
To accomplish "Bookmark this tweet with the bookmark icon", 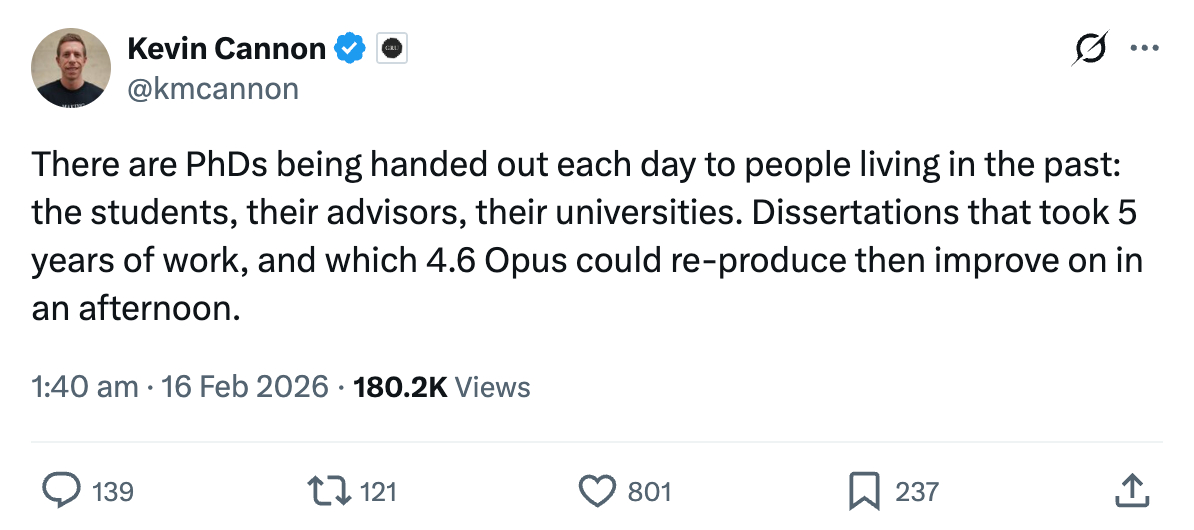I will [x=863, y=491].
